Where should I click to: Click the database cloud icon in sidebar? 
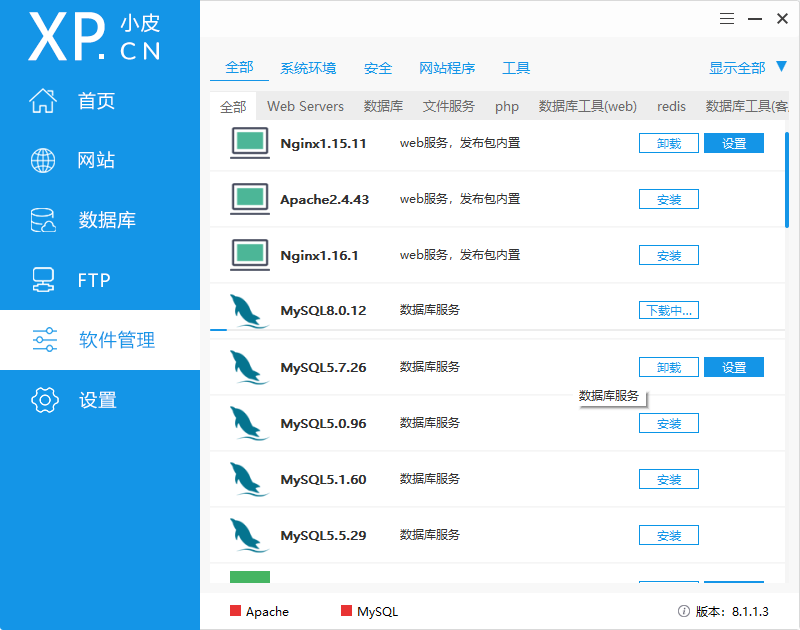43,220
